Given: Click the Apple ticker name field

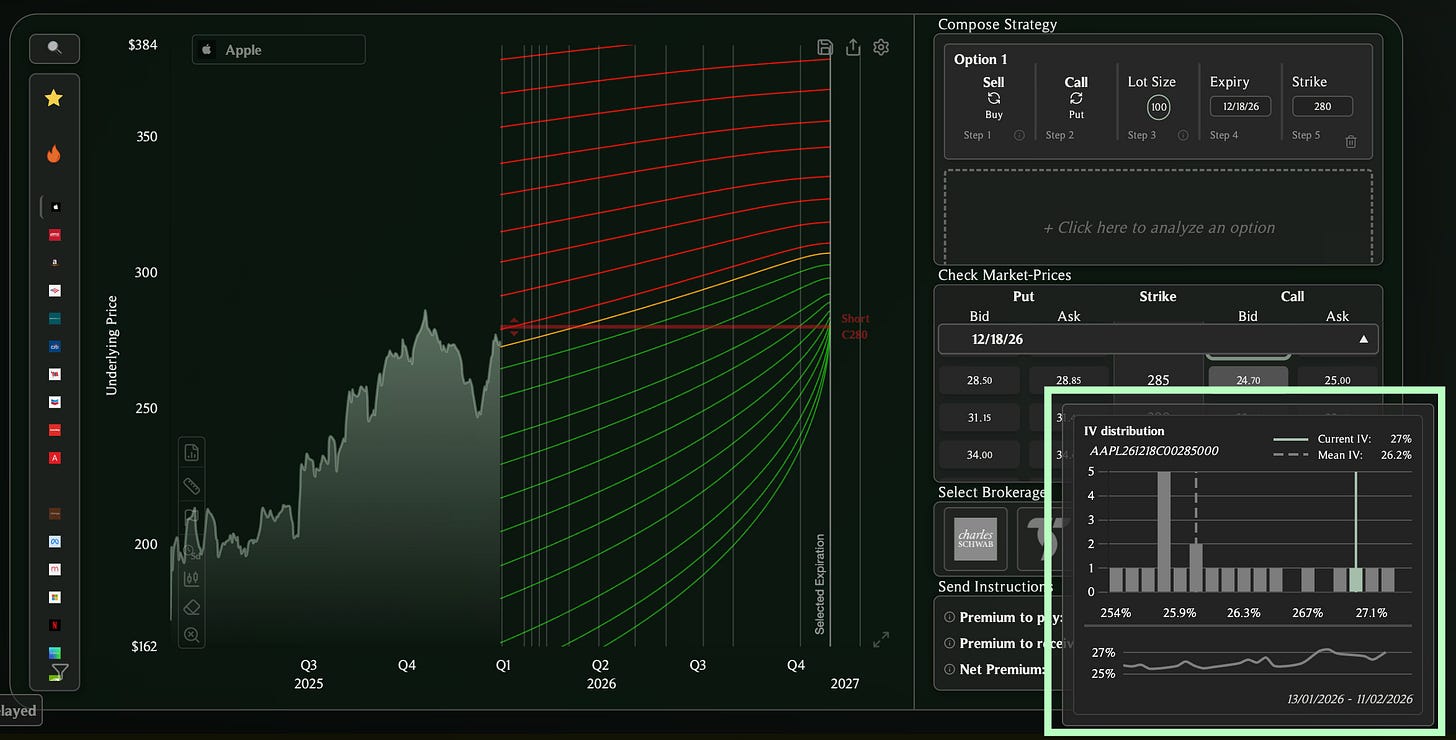Looking at the screenshot, I should click(279, 50).
